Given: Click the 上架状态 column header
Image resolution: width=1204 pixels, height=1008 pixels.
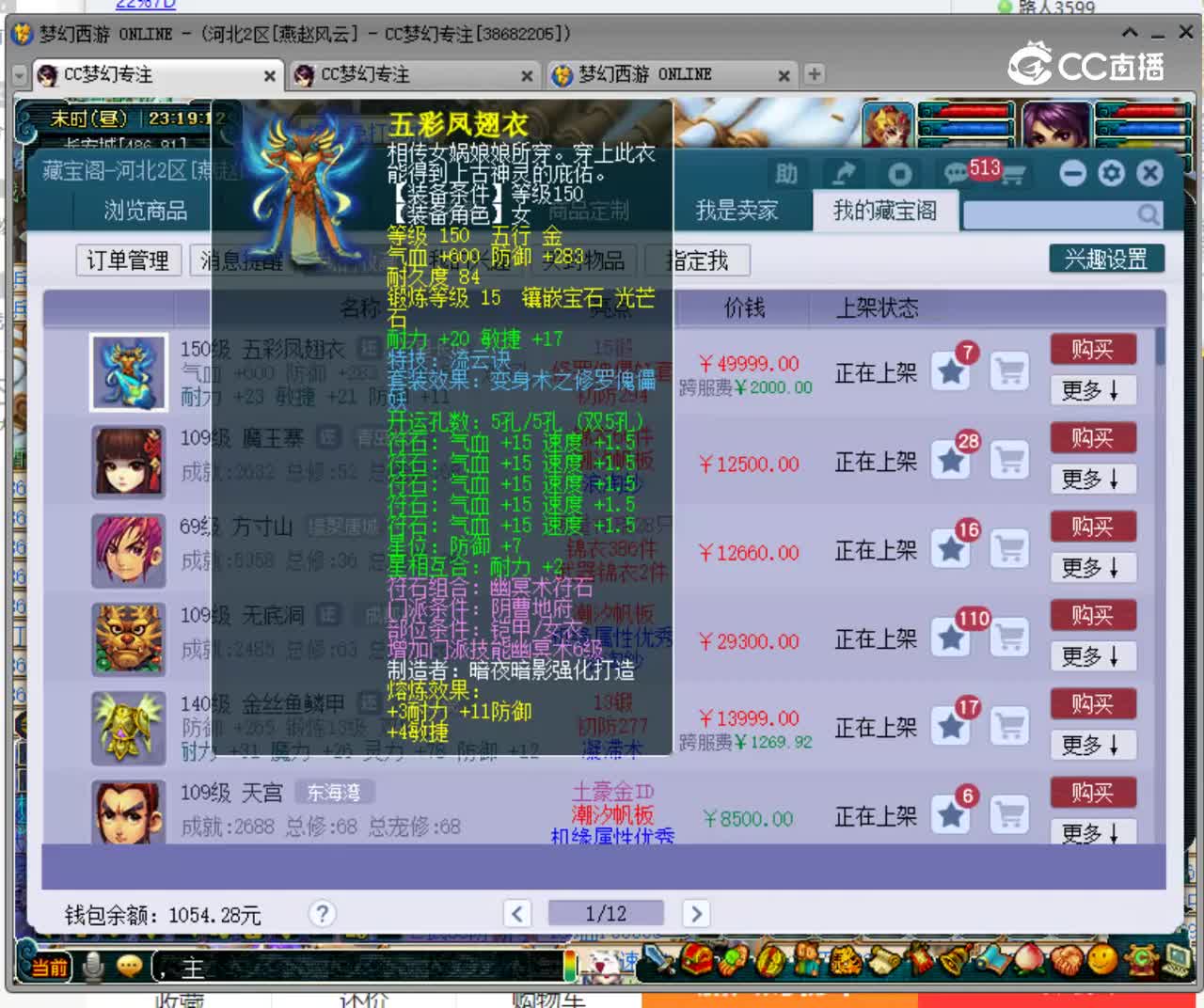Looking at the screenshot, I should coord(878,307).
